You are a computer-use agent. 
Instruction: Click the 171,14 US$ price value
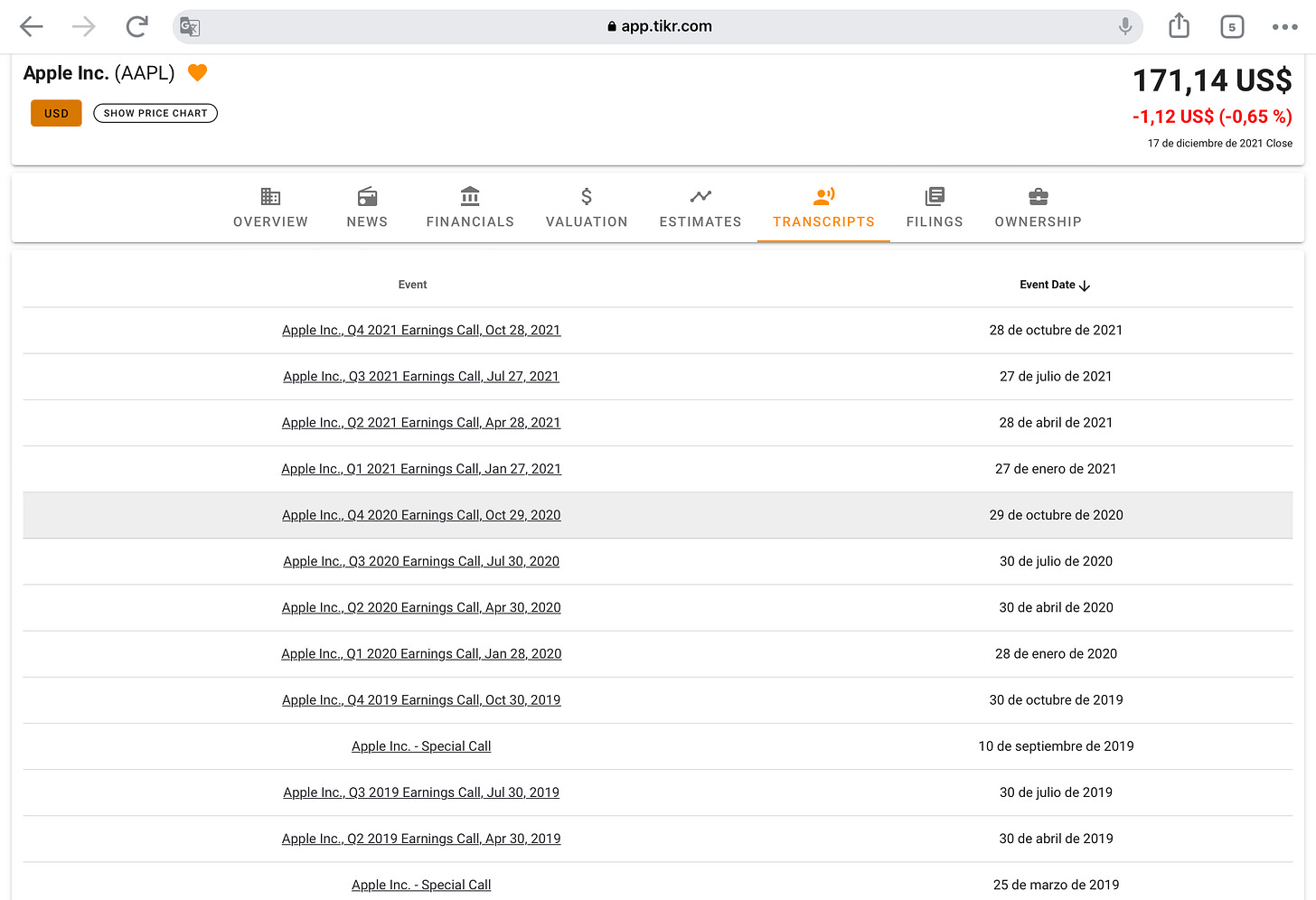tap(1212, 81)
